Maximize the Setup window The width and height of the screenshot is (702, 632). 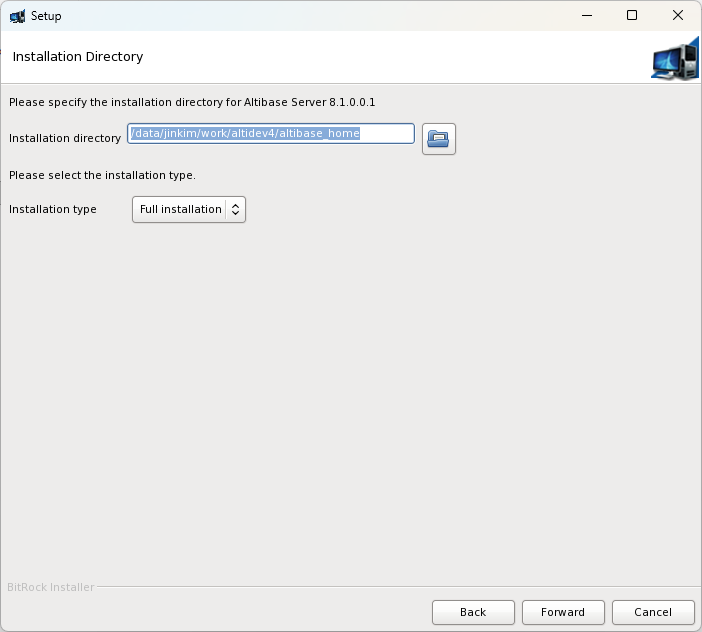[631, 16]
